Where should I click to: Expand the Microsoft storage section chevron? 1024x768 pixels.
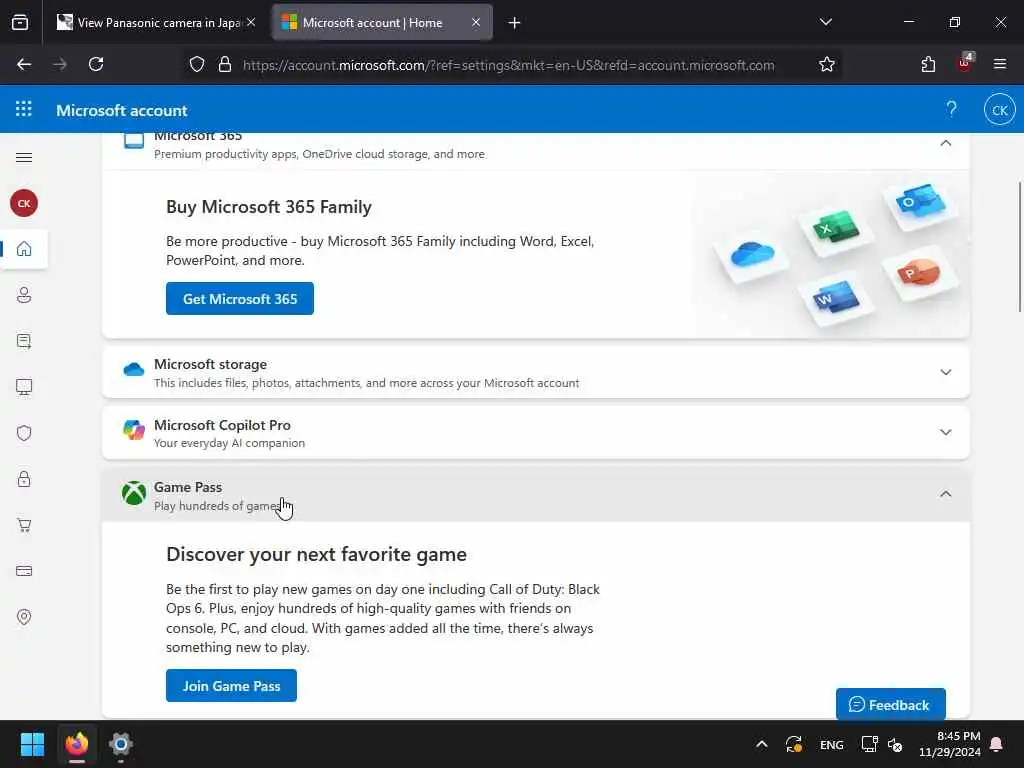coord(946,372)
